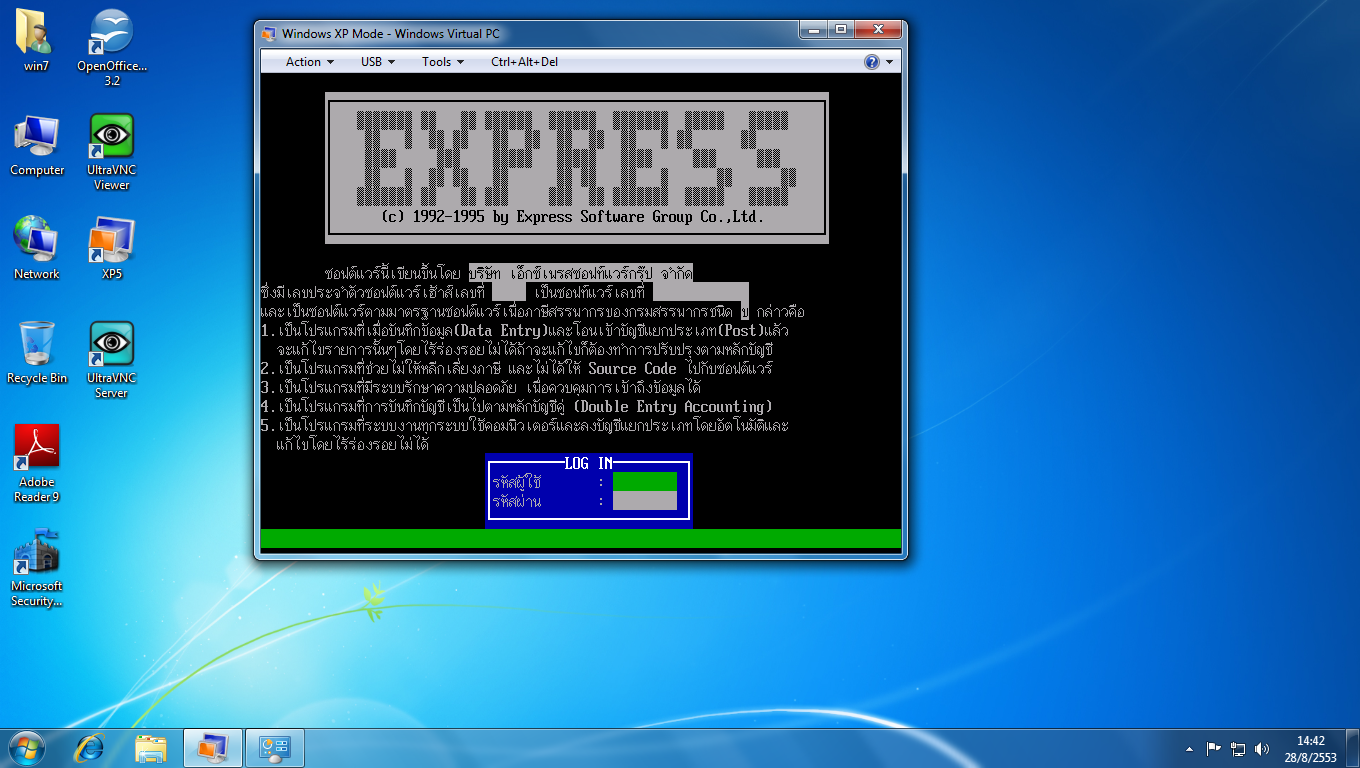
Task: Click the "(Data Entry)" text
Action: point(501,330)
